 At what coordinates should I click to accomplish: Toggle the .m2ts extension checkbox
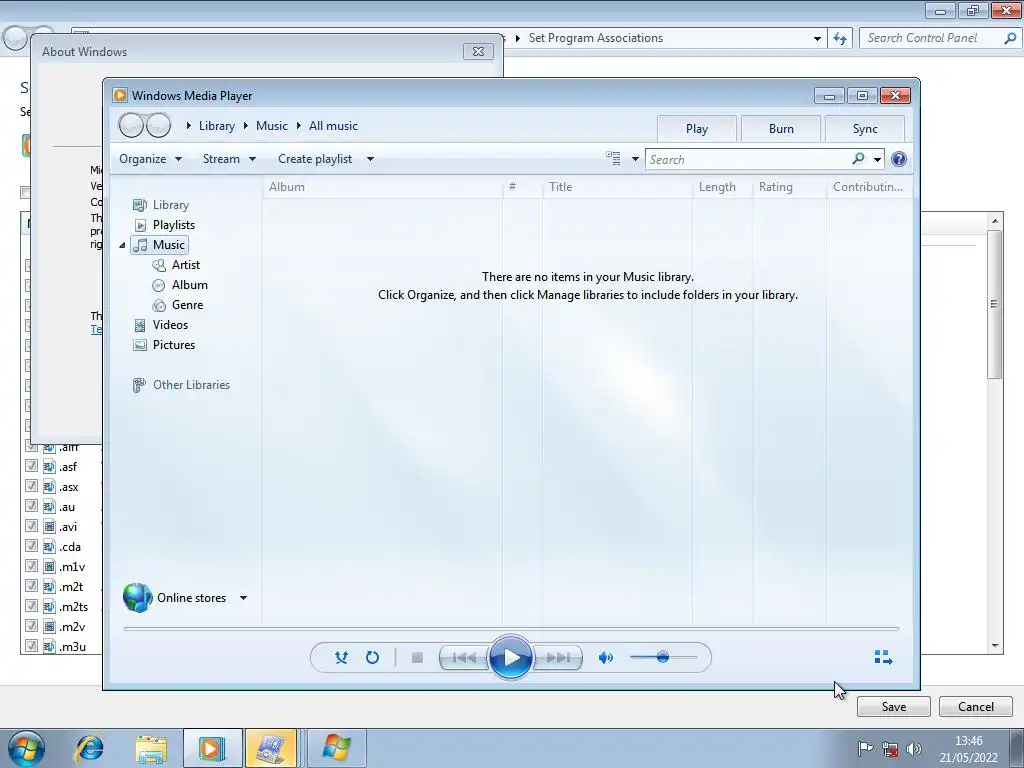coord(31,606)
